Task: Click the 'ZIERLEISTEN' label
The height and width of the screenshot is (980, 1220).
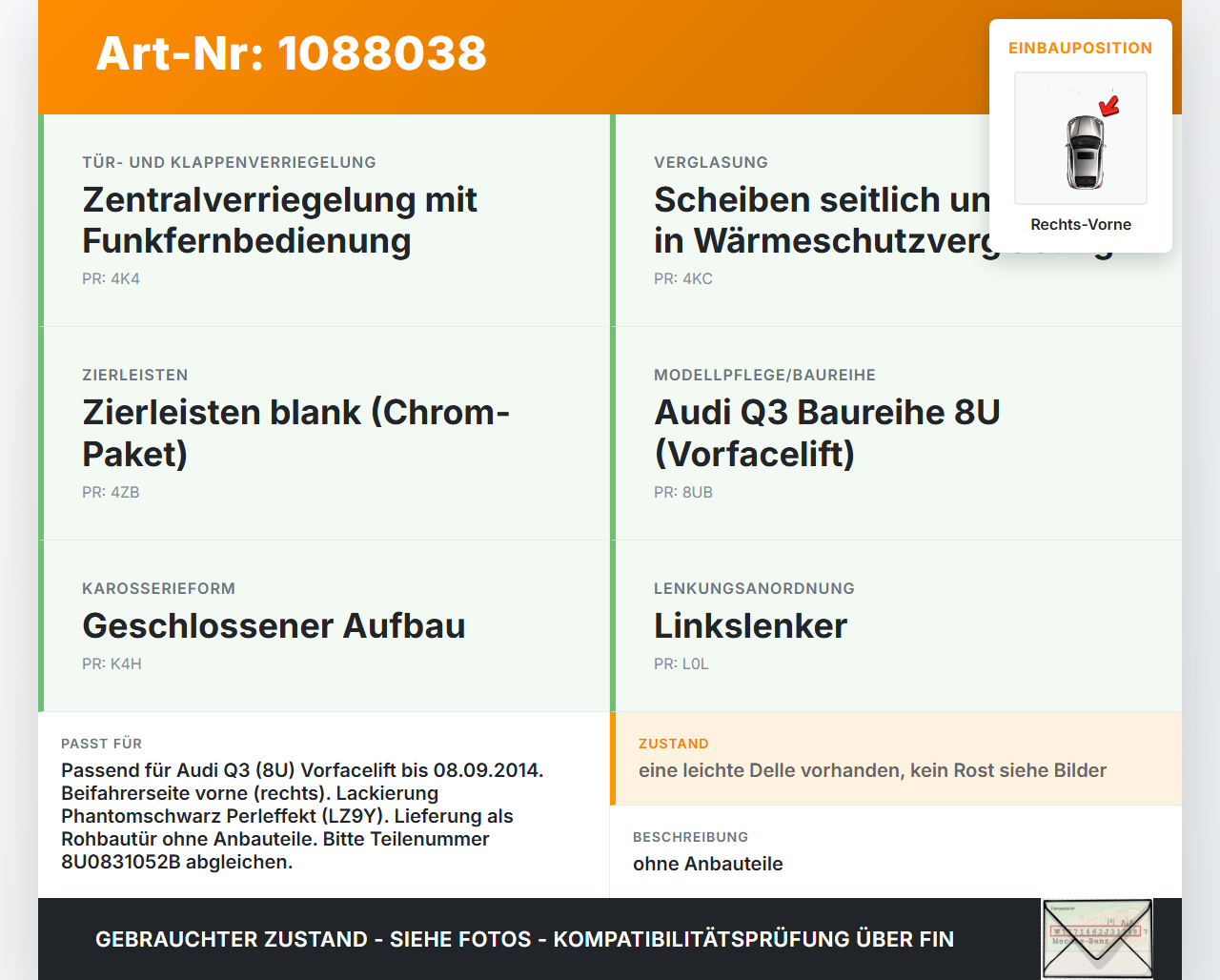Action: tap(135, 376)
